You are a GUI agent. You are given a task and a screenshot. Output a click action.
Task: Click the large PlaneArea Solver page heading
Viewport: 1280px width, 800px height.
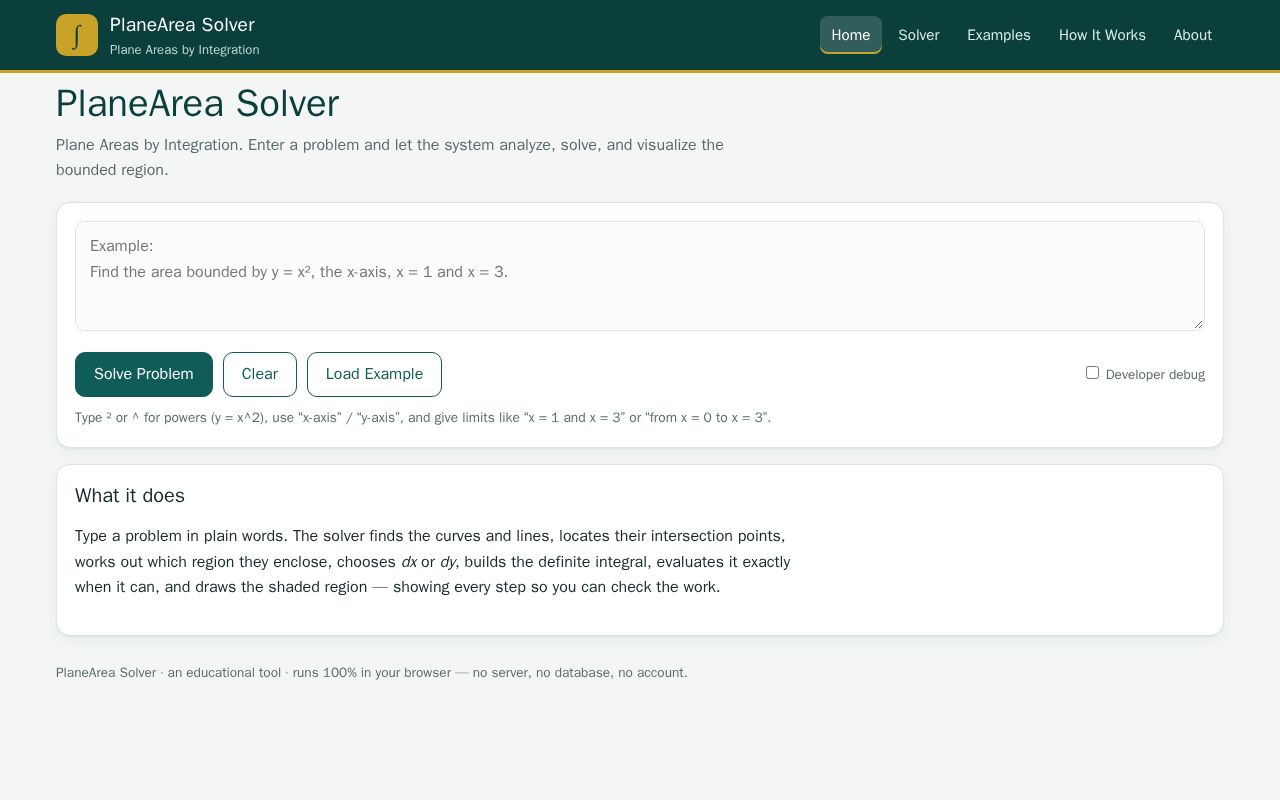click(197, 104)
